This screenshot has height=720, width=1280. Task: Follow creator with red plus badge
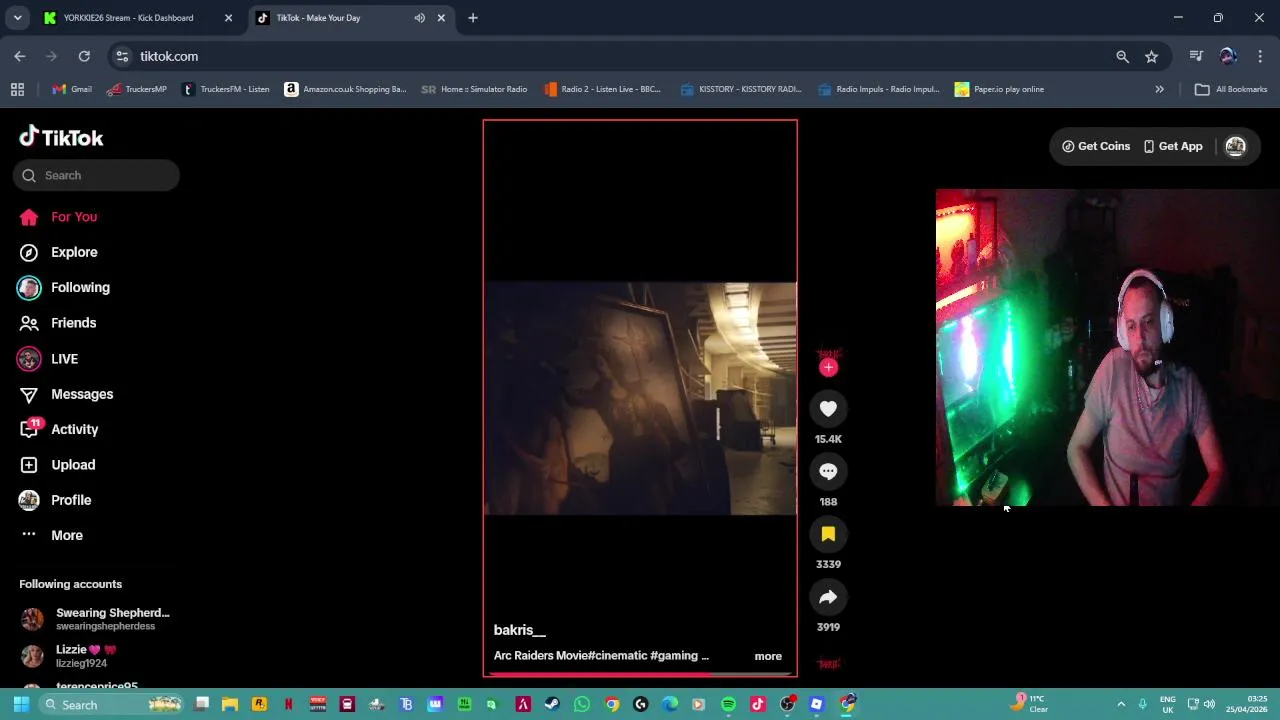point(828,367)
